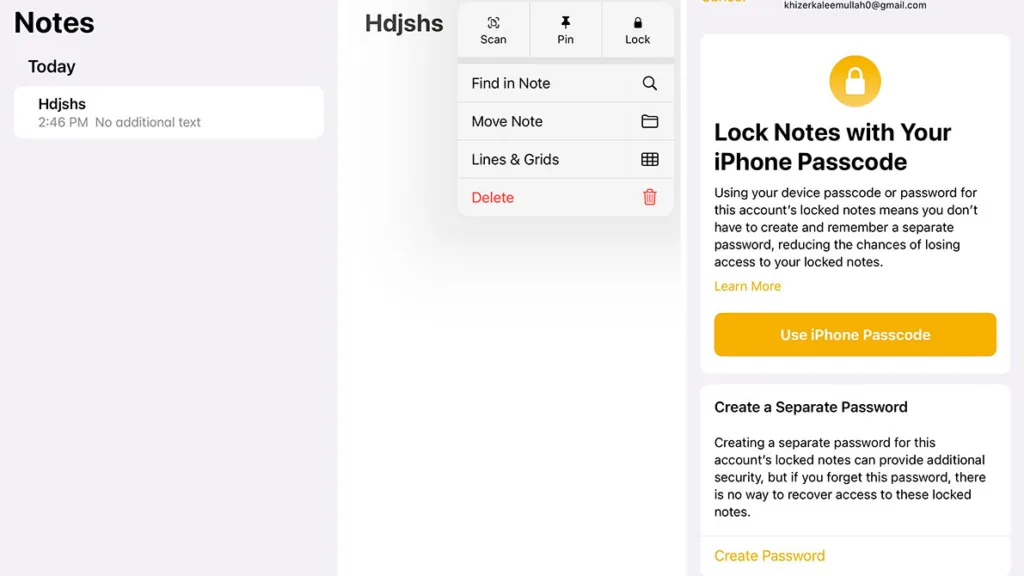Image resolution: width=1024 pixels, height=576 pixels.
Task: Click the 2:46 PM timestamp text
Action: coord(63,122)
